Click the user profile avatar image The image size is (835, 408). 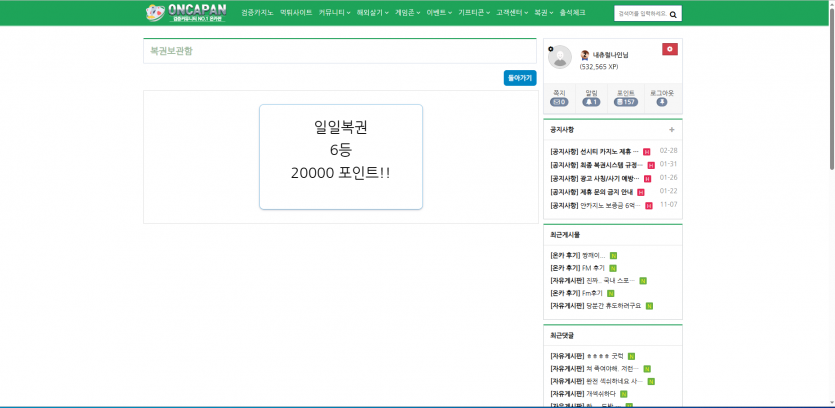point(560,57)
